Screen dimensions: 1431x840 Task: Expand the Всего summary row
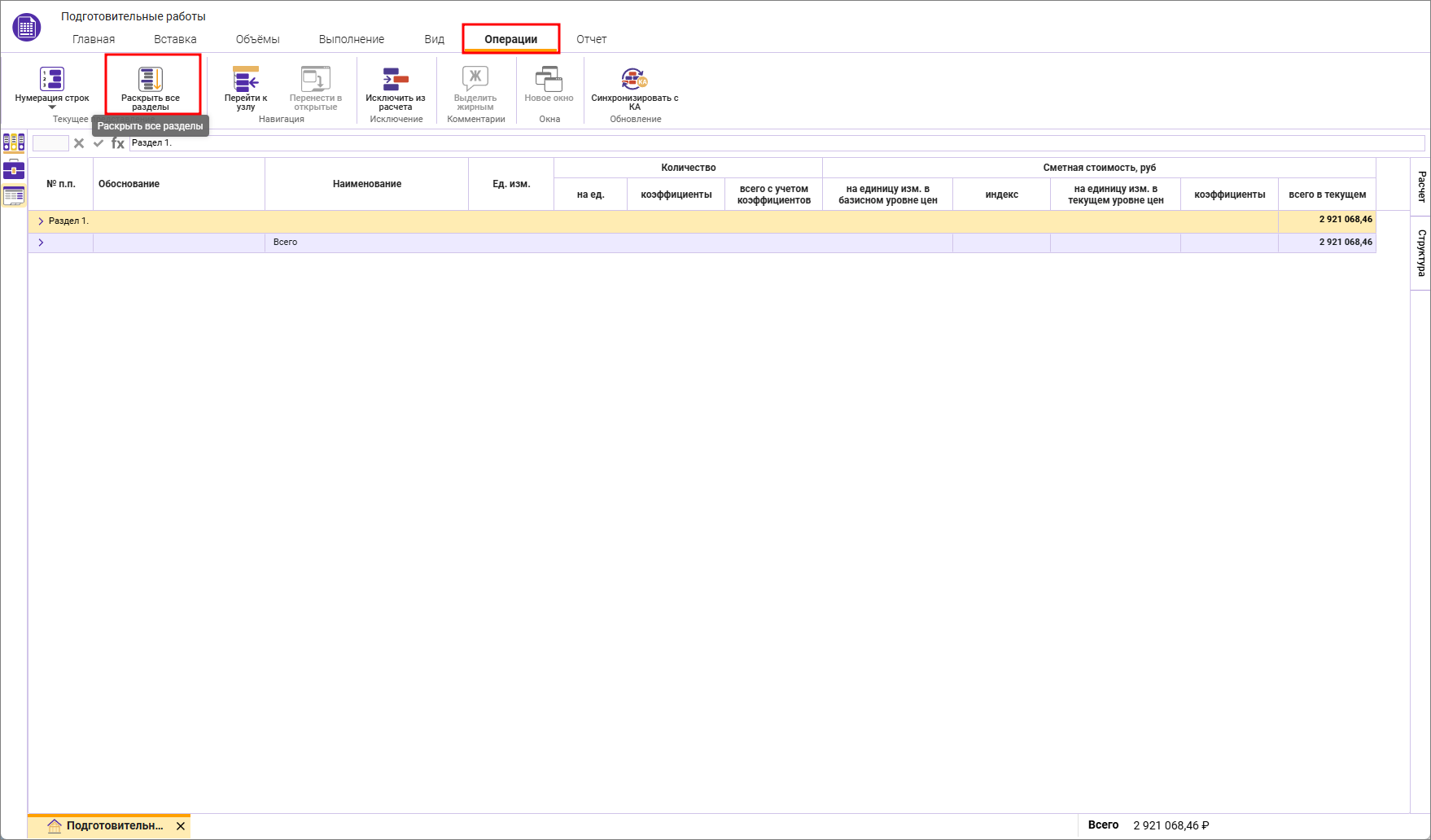[x=41, y=243]
